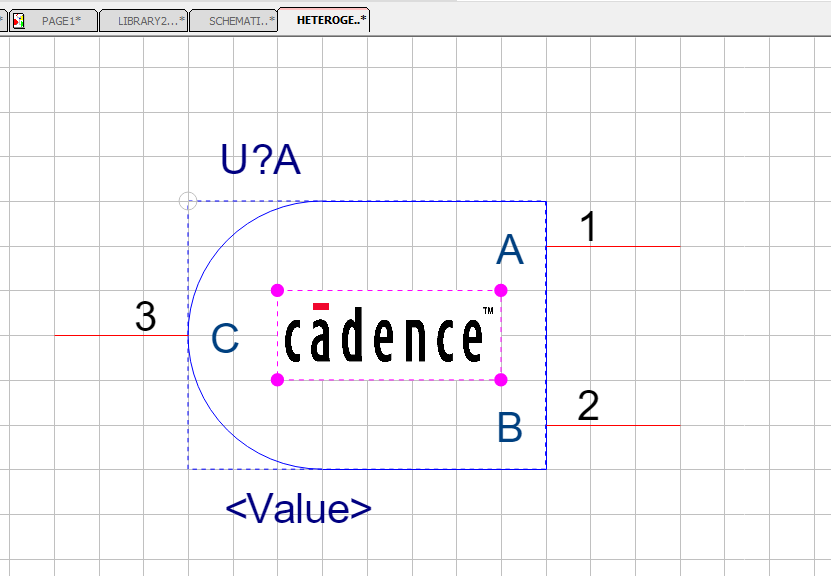The height and width of the screenshot is (576, 831).
Task: Click the PAGE1 tab schematic page icon
Action: click(19, 21)
